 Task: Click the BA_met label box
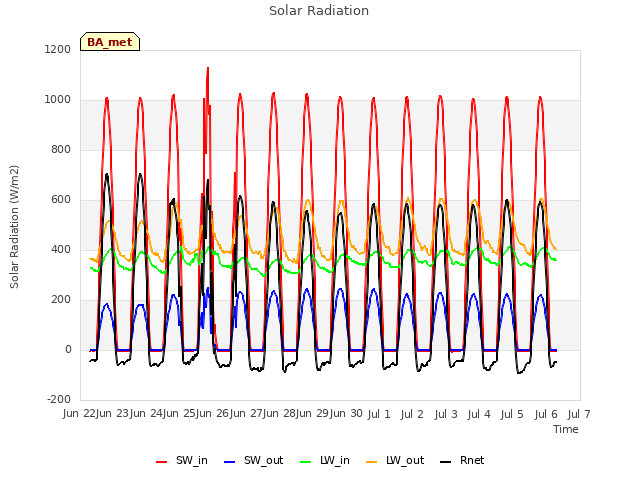tap(110, 42)
